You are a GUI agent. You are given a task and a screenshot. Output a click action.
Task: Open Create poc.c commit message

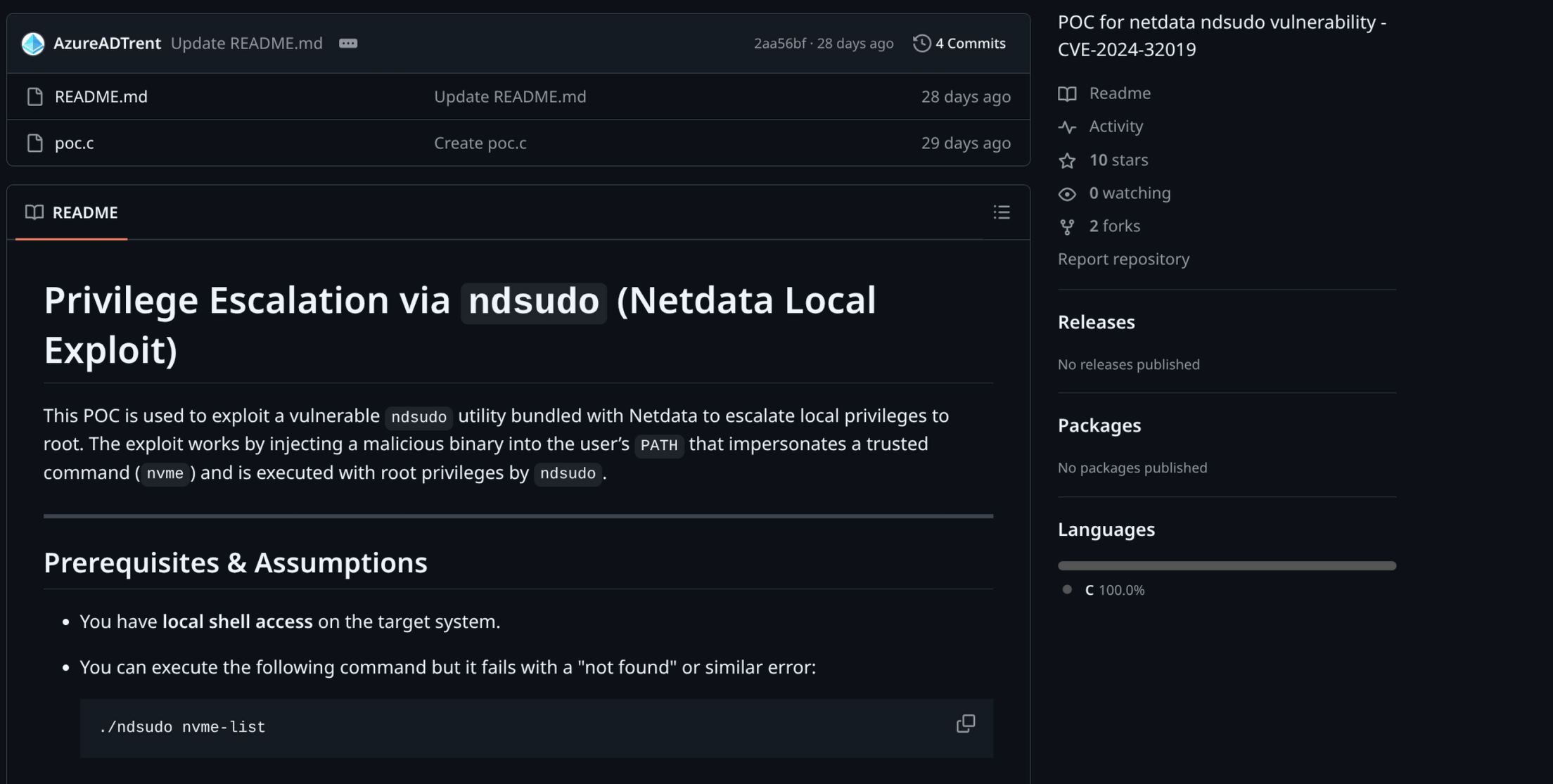point(480,143)
